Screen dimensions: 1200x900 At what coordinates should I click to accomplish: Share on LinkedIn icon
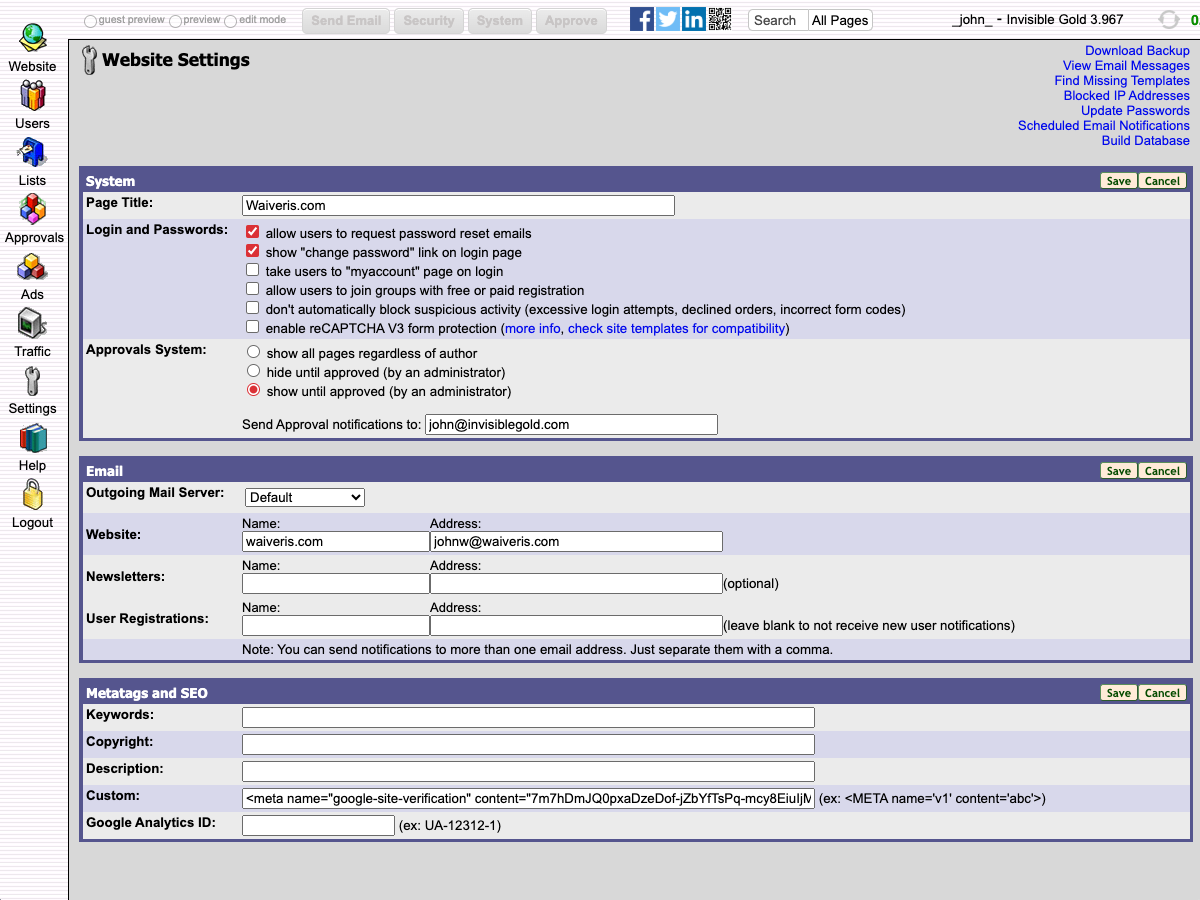(694, 19)
